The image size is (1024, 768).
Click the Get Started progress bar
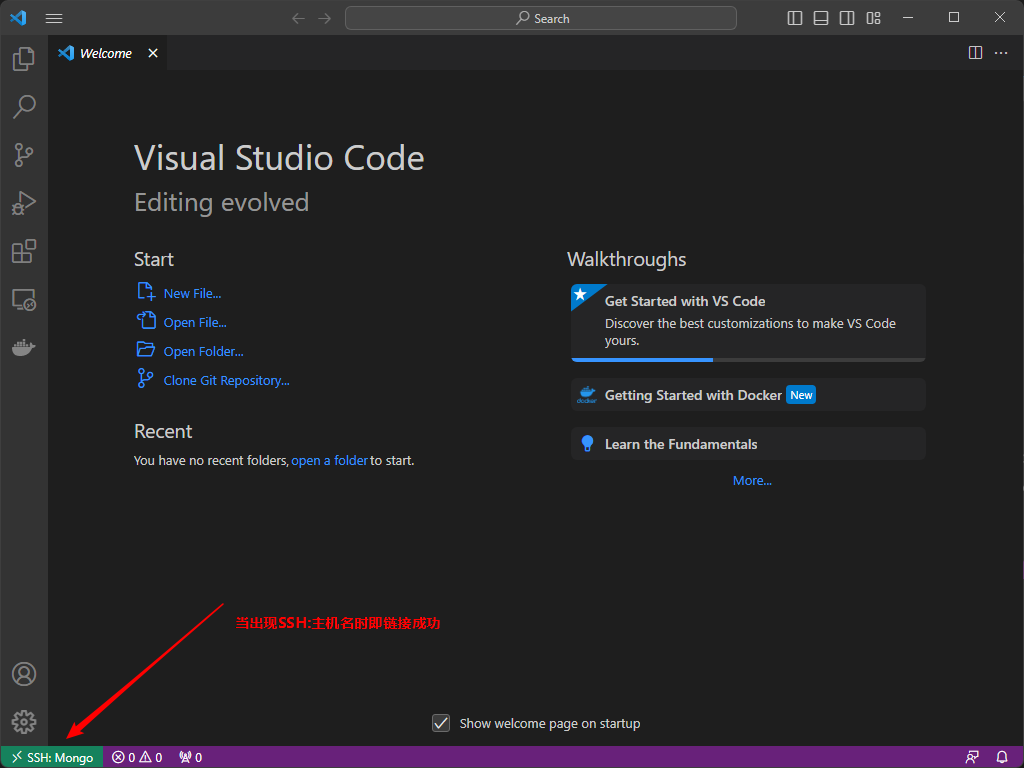coord(748,360)
